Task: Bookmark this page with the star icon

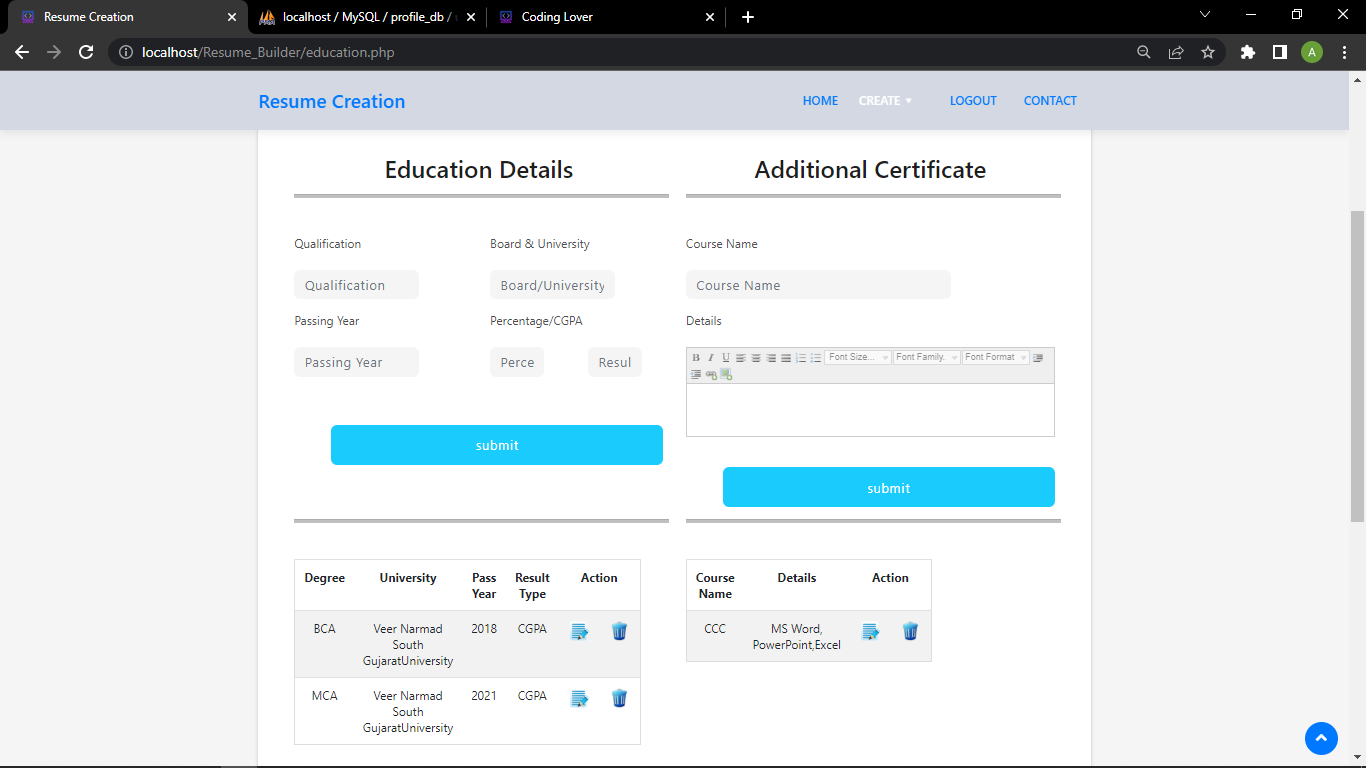Action: (1208, 52)
